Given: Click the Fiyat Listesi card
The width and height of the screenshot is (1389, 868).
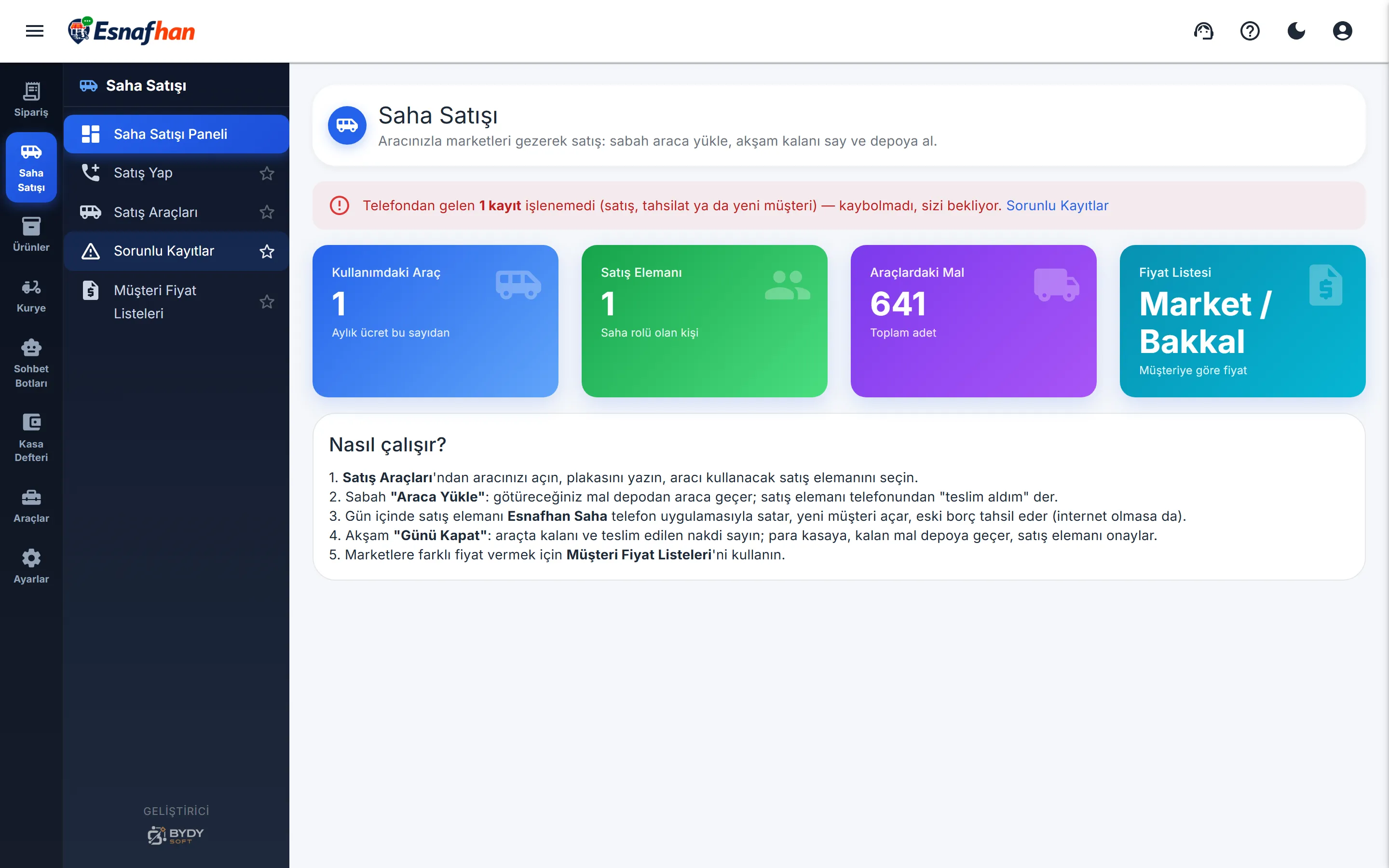Looking at the screenshot, I should (x=1243, y=321).
